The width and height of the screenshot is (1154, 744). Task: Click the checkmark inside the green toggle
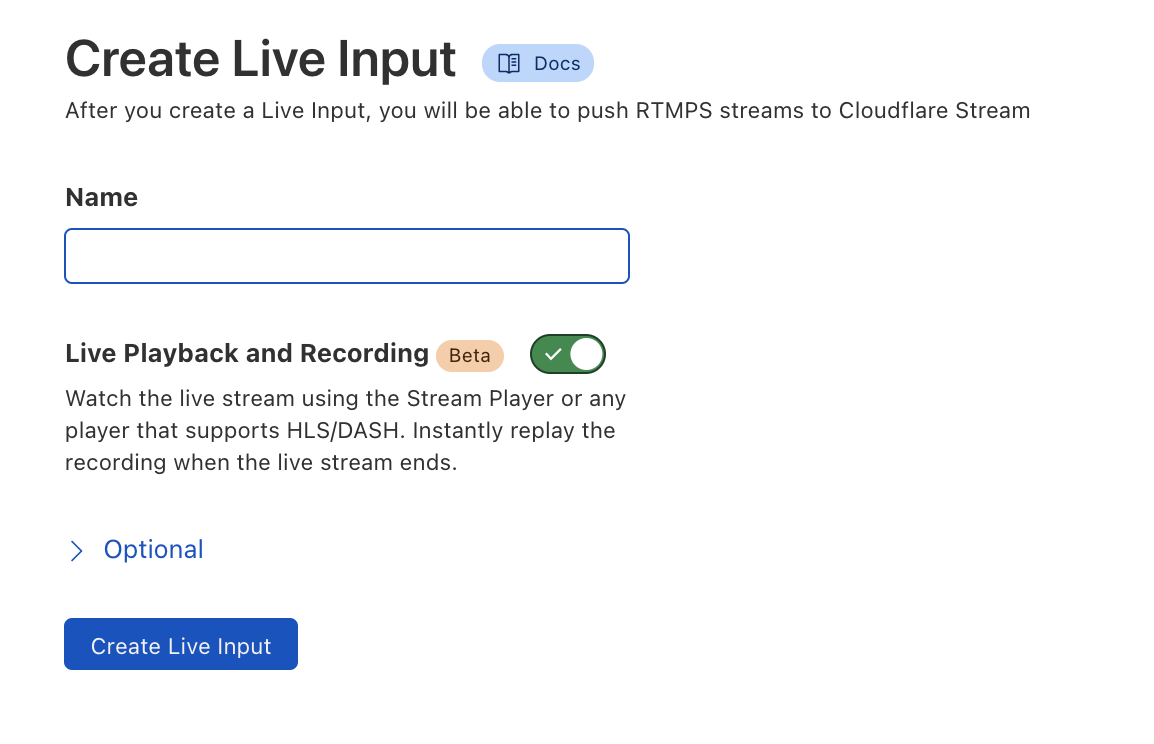tap(555, 354)
